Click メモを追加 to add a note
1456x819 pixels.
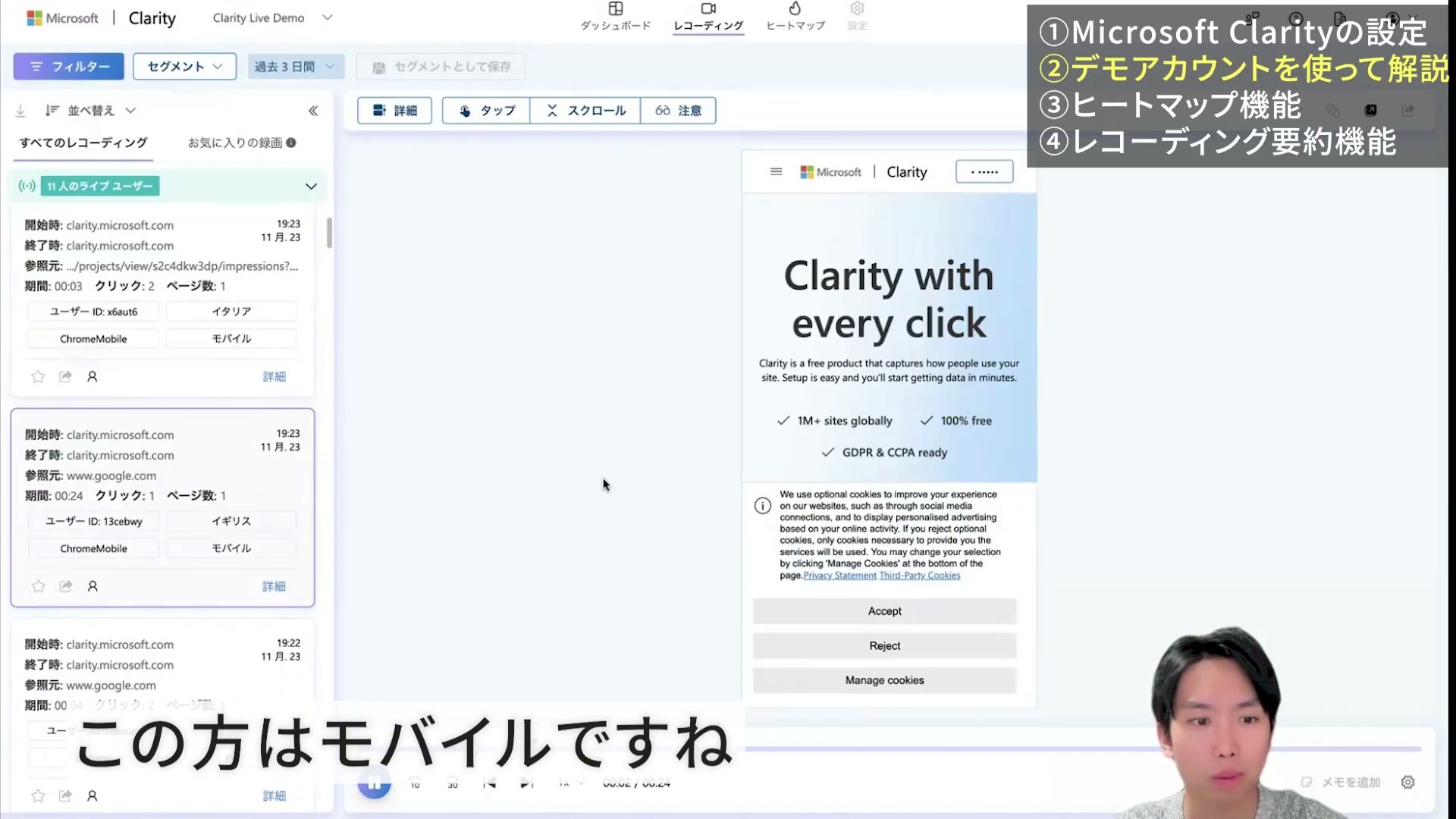(1341, 783)
